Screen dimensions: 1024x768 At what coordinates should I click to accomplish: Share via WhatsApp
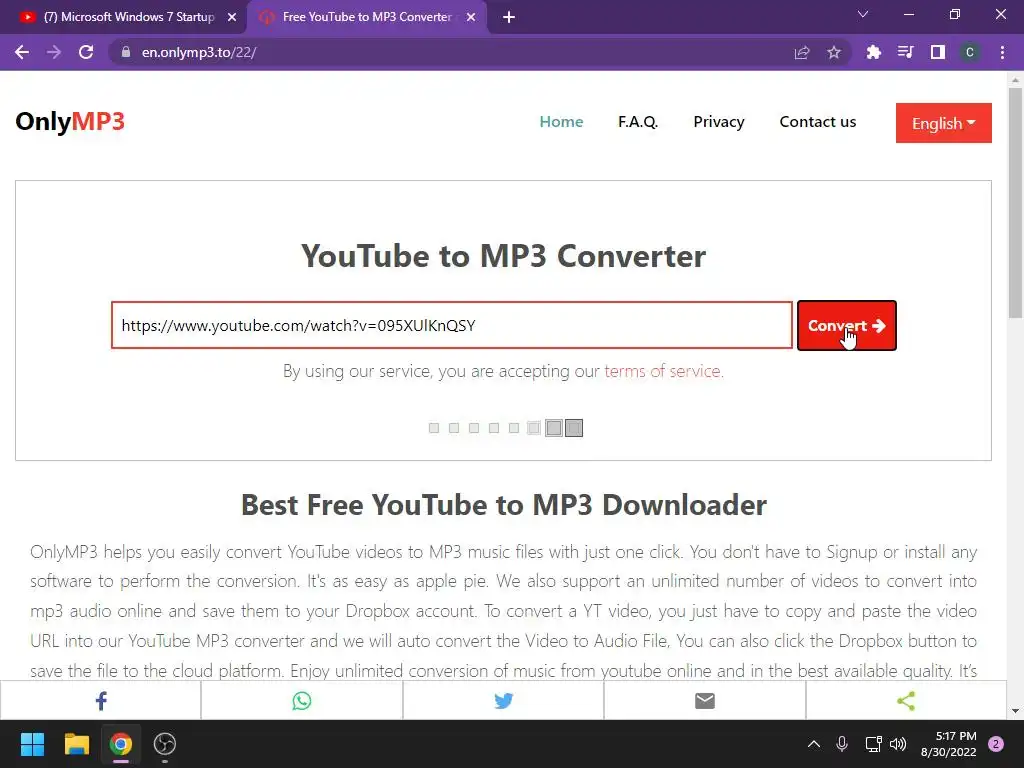(x=302, y=701)
